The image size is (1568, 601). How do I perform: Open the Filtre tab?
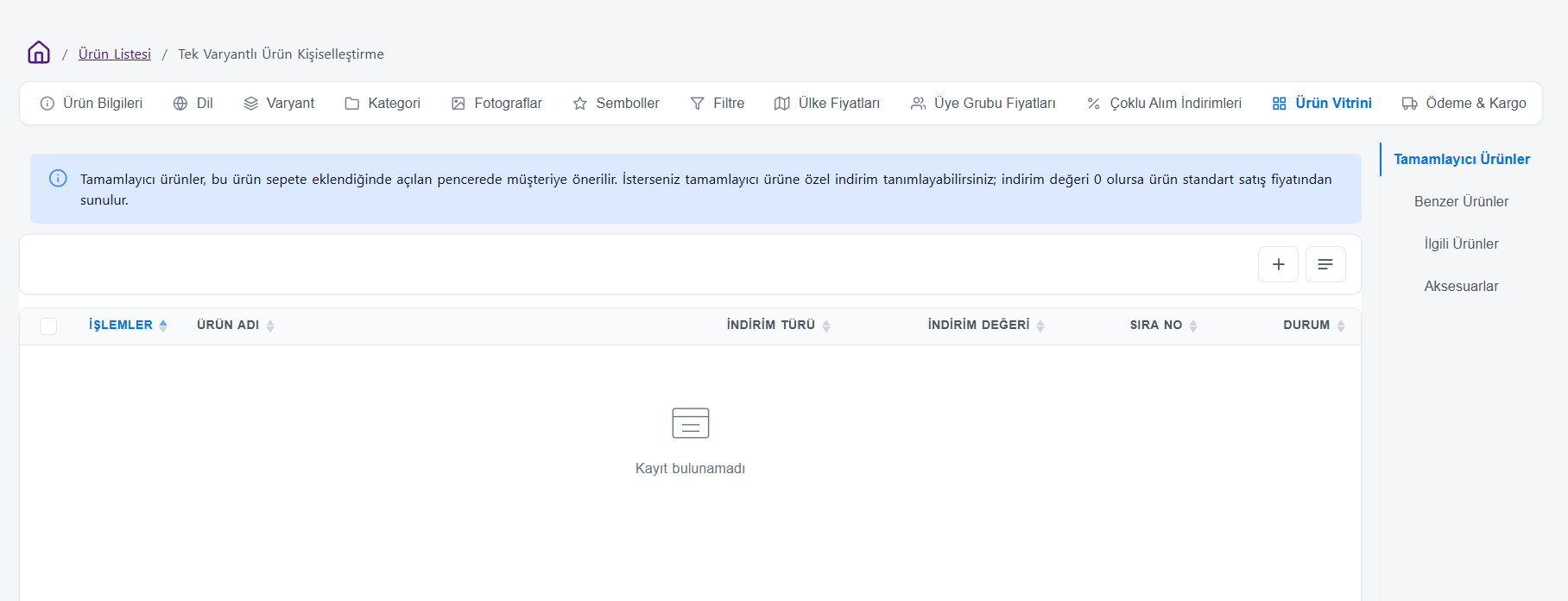pyautogui.click(x=717, y=104)
